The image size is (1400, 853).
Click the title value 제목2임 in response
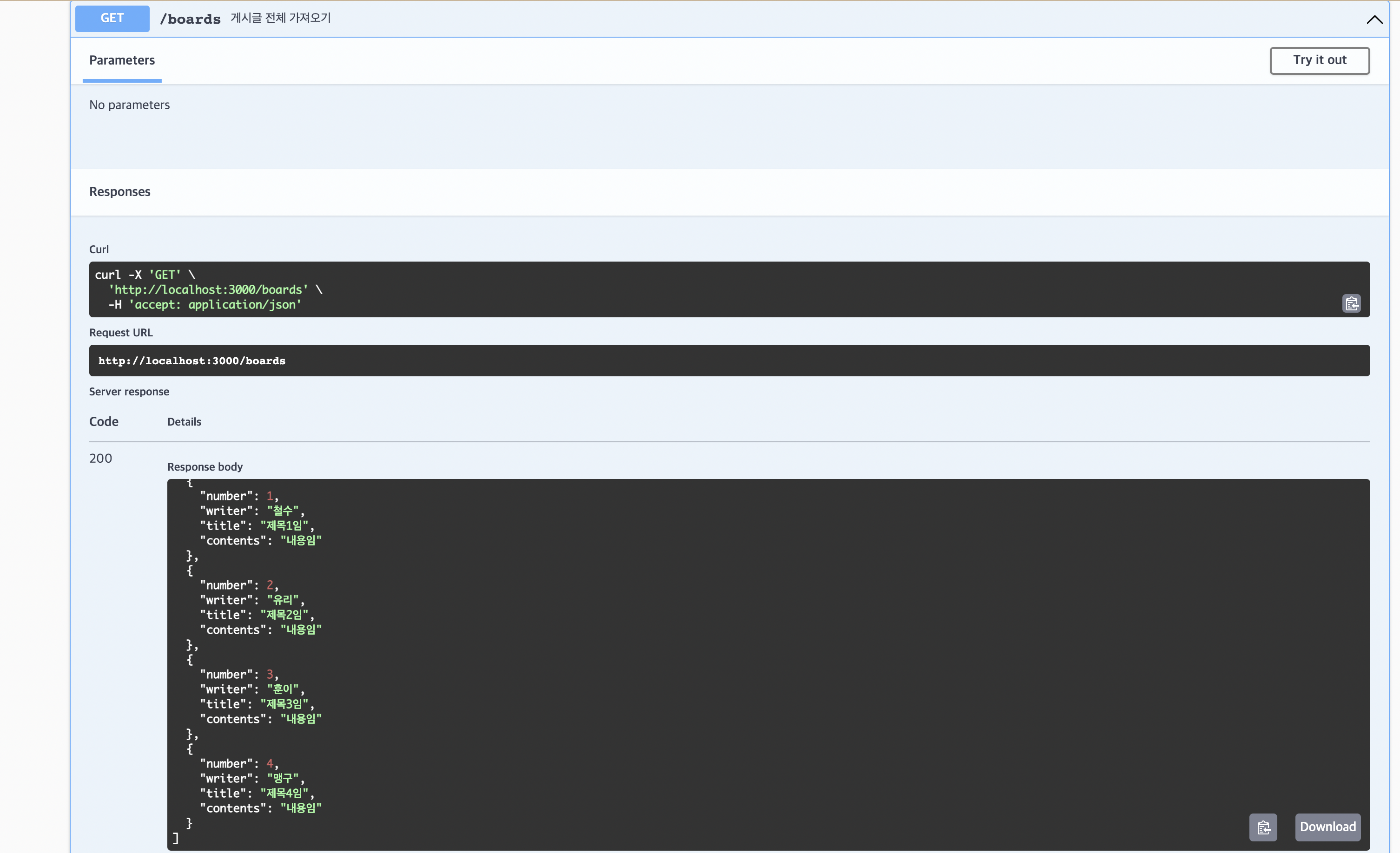coord(284,615)
